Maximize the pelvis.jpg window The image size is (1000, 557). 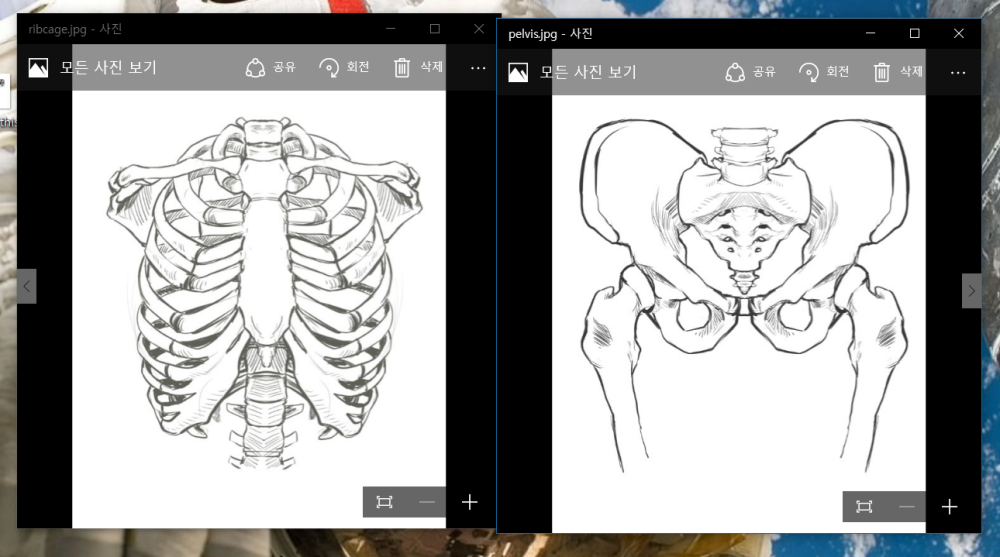[915, 33]
